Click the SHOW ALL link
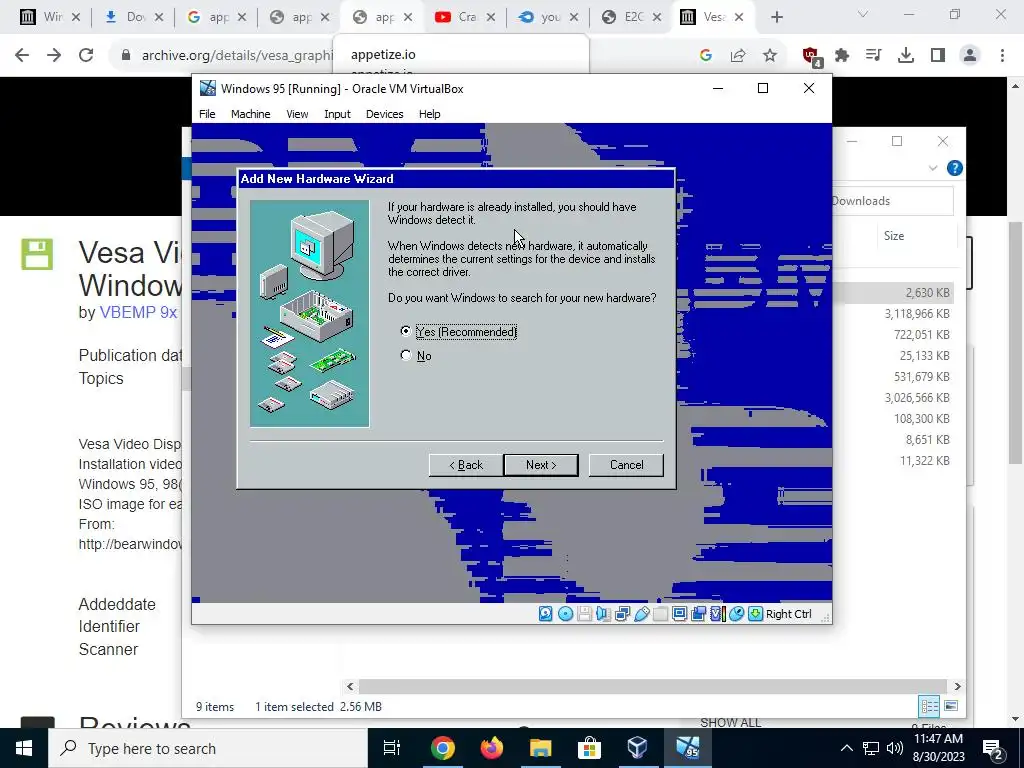 click(730, 722)
